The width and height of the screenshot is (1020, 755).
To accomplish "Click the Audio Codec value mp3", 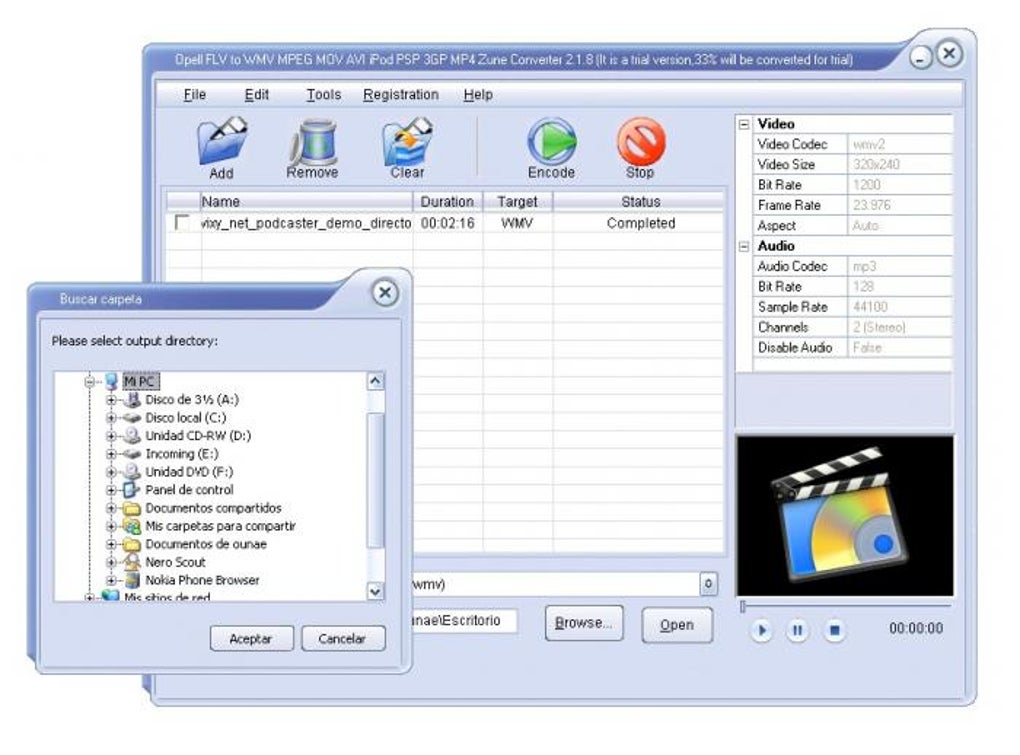I will [x=900, y=267].
